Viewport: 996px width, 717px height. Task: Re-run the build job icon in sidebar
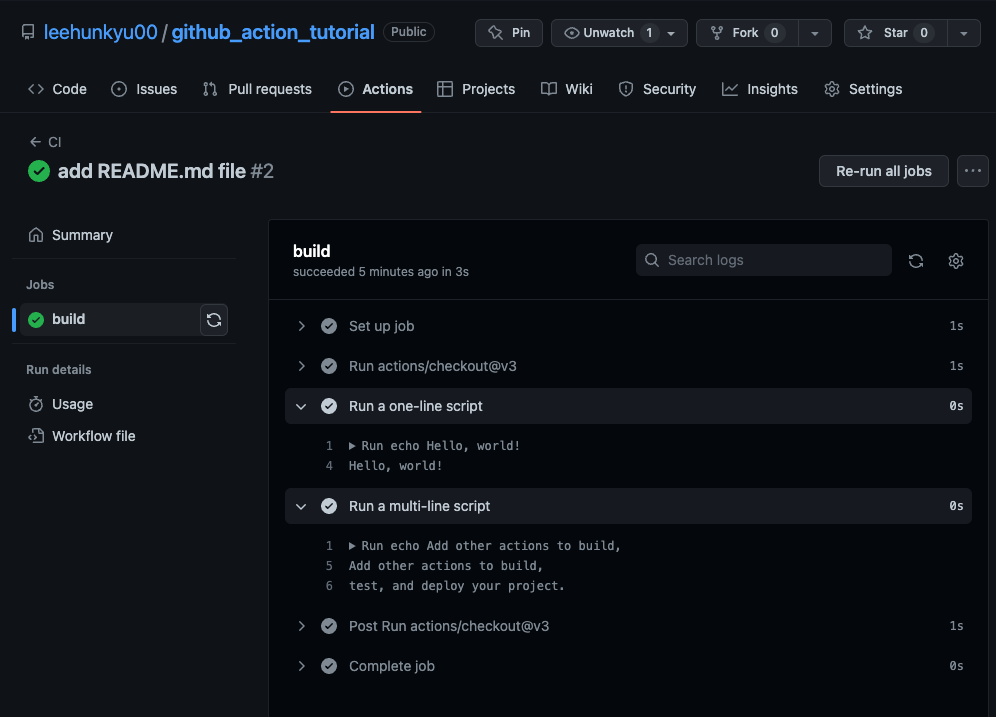[214, 319]
